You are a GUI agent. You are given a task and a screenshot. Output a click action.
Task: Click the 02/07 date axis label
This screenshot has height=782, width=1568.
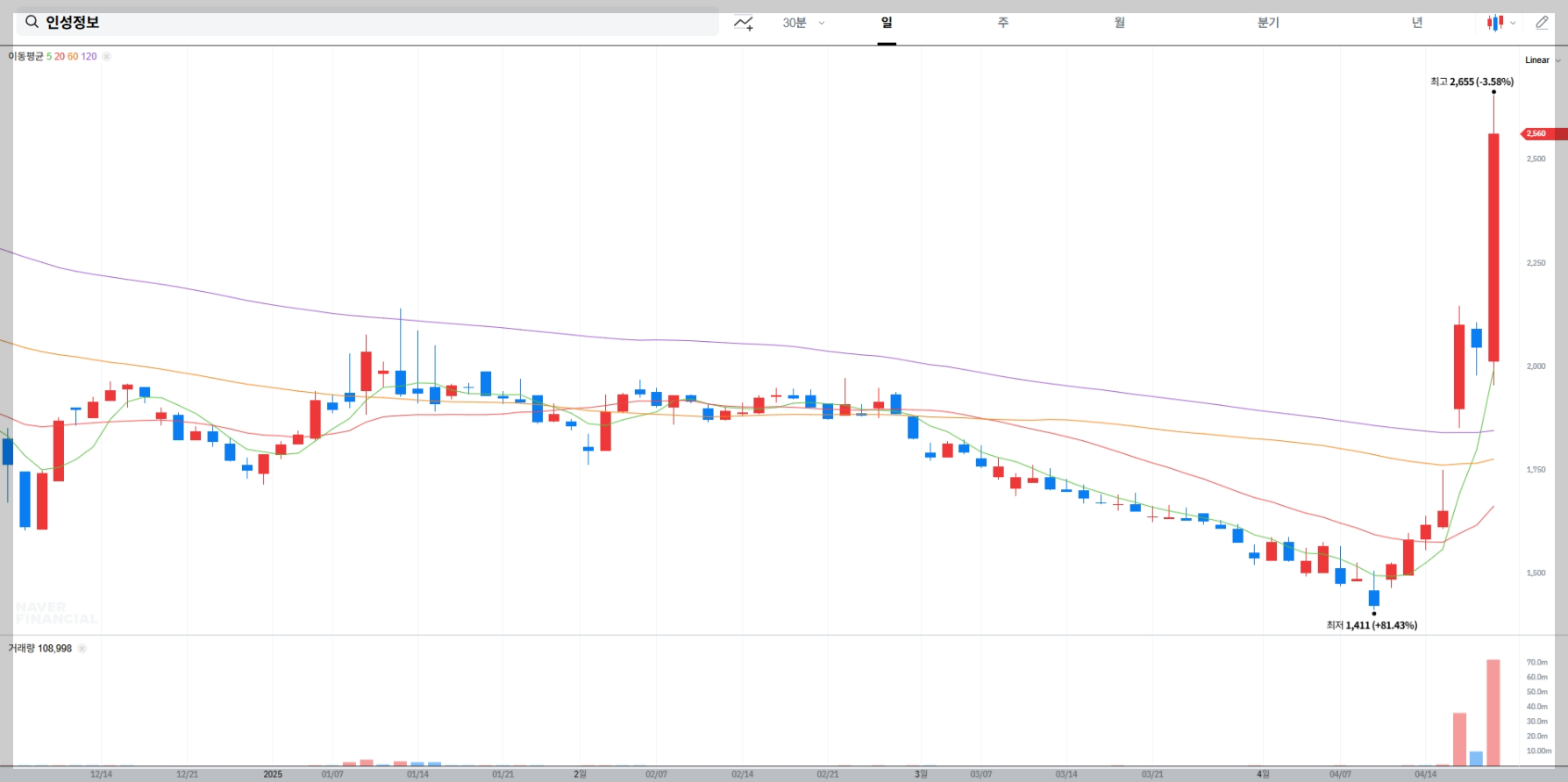coord(656,774)
